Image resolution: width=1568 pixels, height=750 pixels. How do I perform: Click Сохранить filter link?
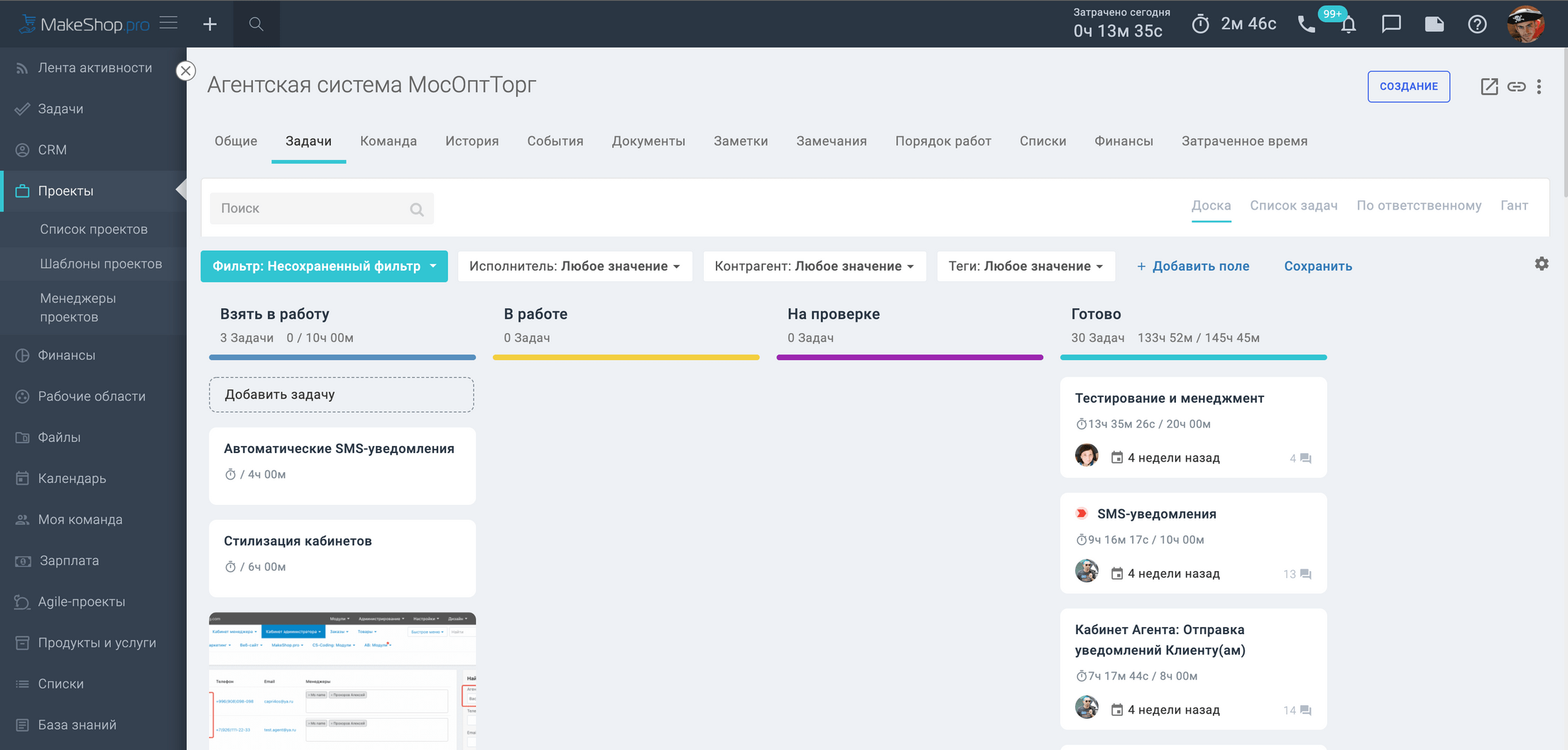pyautogui.click(x=1318, y=266)
